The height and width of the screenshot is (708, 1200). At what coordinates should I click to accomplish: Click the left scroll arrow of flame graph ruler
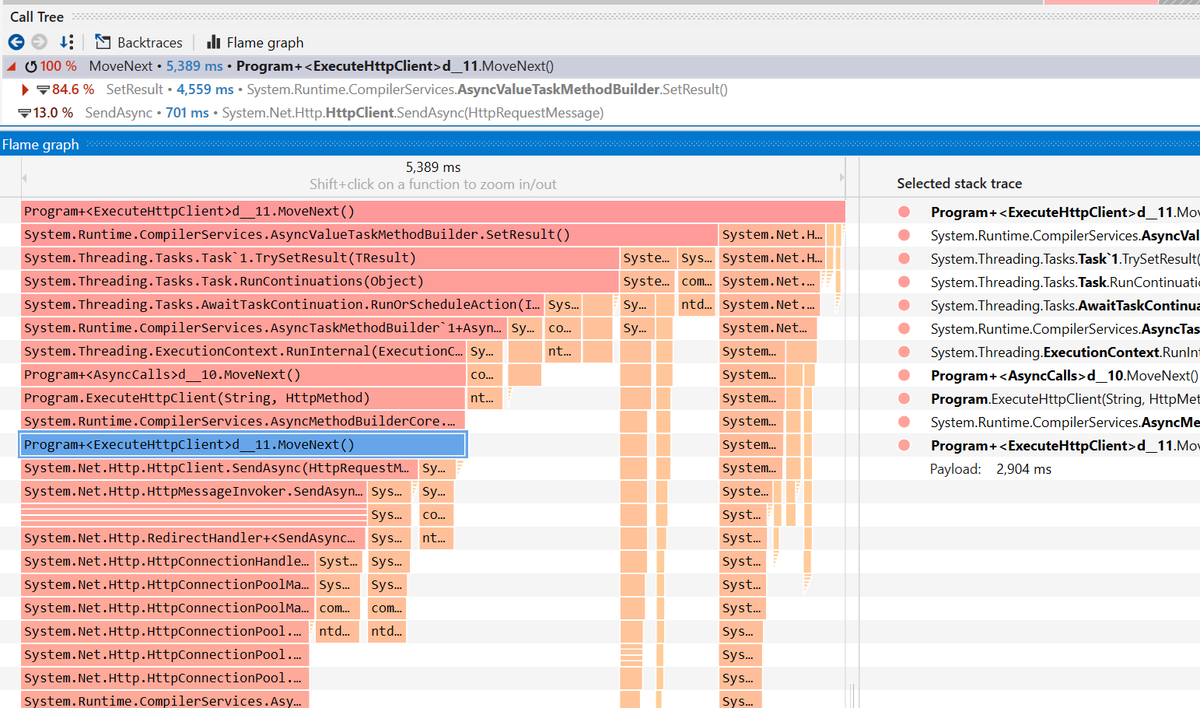coord(26,178)
